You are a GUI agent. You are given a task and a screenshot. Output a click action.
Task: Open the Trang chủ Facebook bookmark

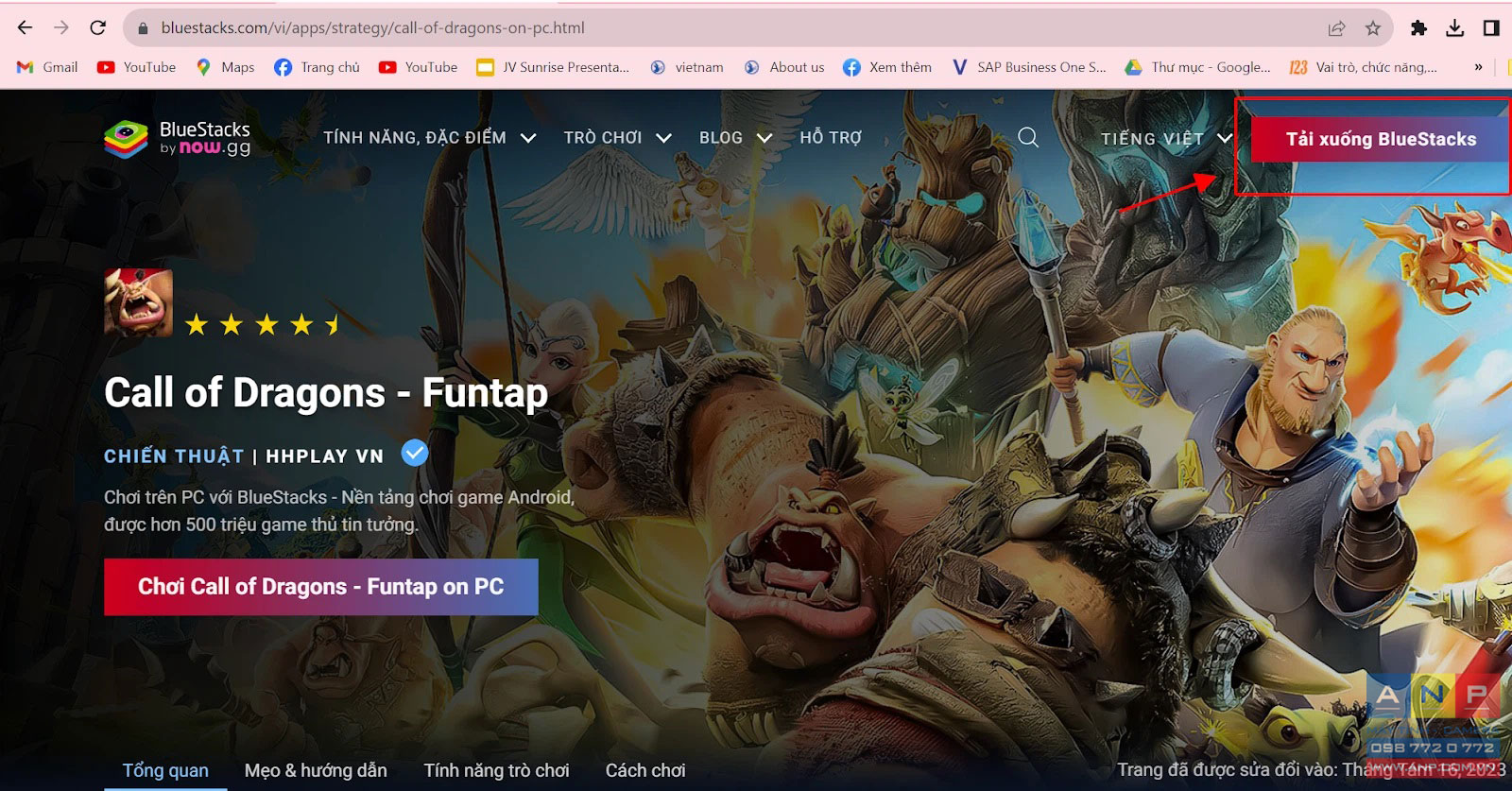click(x=317, y=67)
